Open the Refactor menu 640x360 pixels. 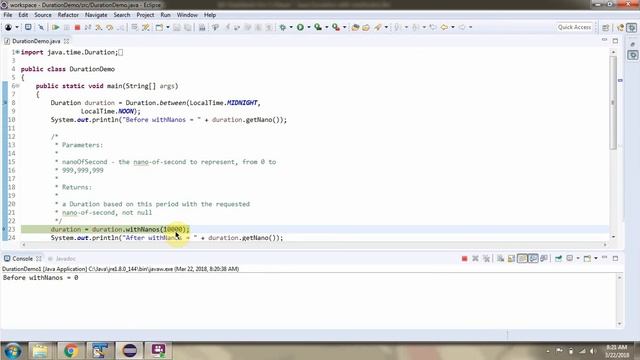68,15
